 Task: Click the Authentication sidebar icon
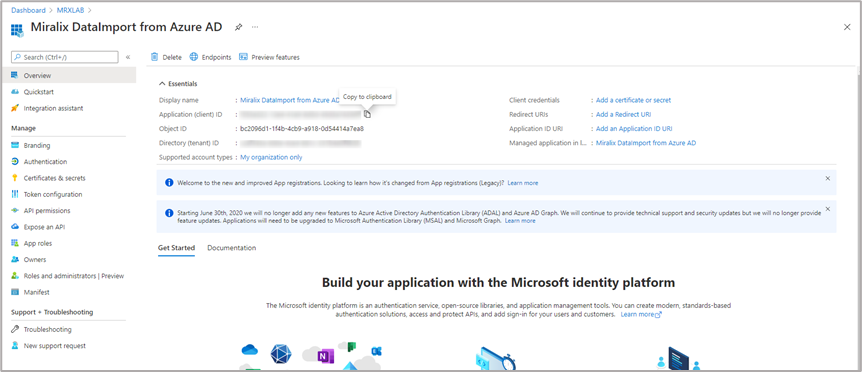[15, 162]
